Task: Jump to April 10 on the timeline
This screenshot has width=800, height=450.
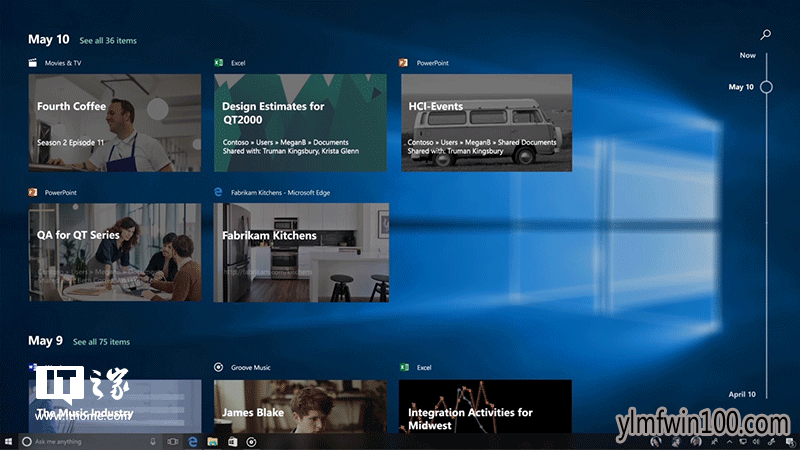Action: [x=742, y=394]
